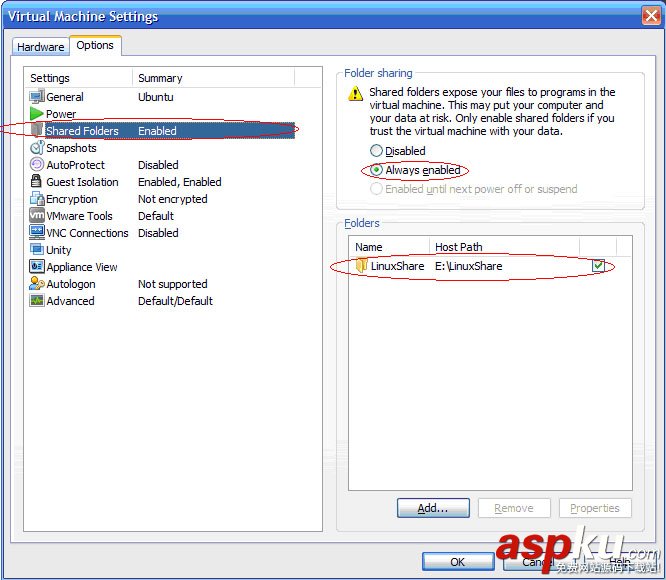
Task: Click the Add... folder button
Action: click(x=433, y=508)
